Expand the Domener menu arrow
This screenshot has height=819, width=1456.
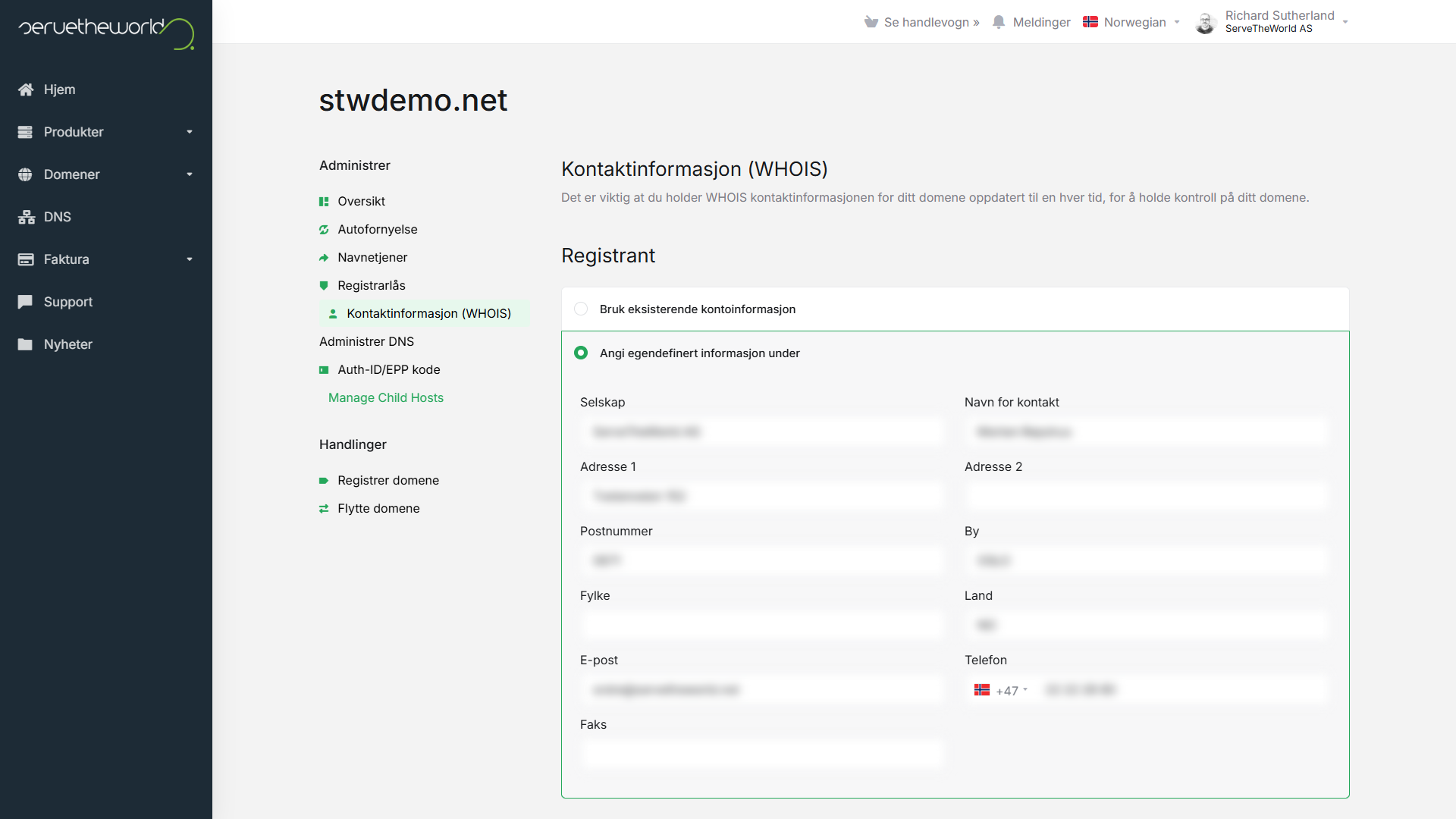pos(190,174)
